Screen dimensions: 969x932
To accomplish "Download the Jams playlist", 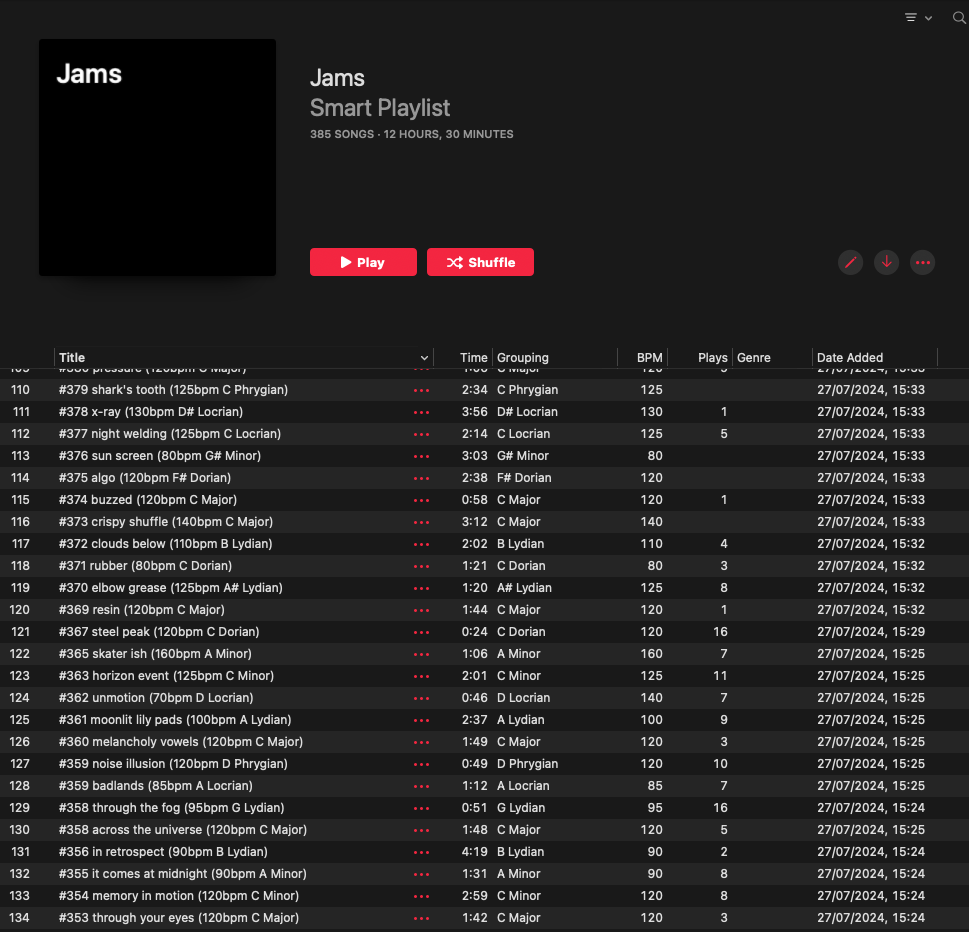I will pos(886,262).
